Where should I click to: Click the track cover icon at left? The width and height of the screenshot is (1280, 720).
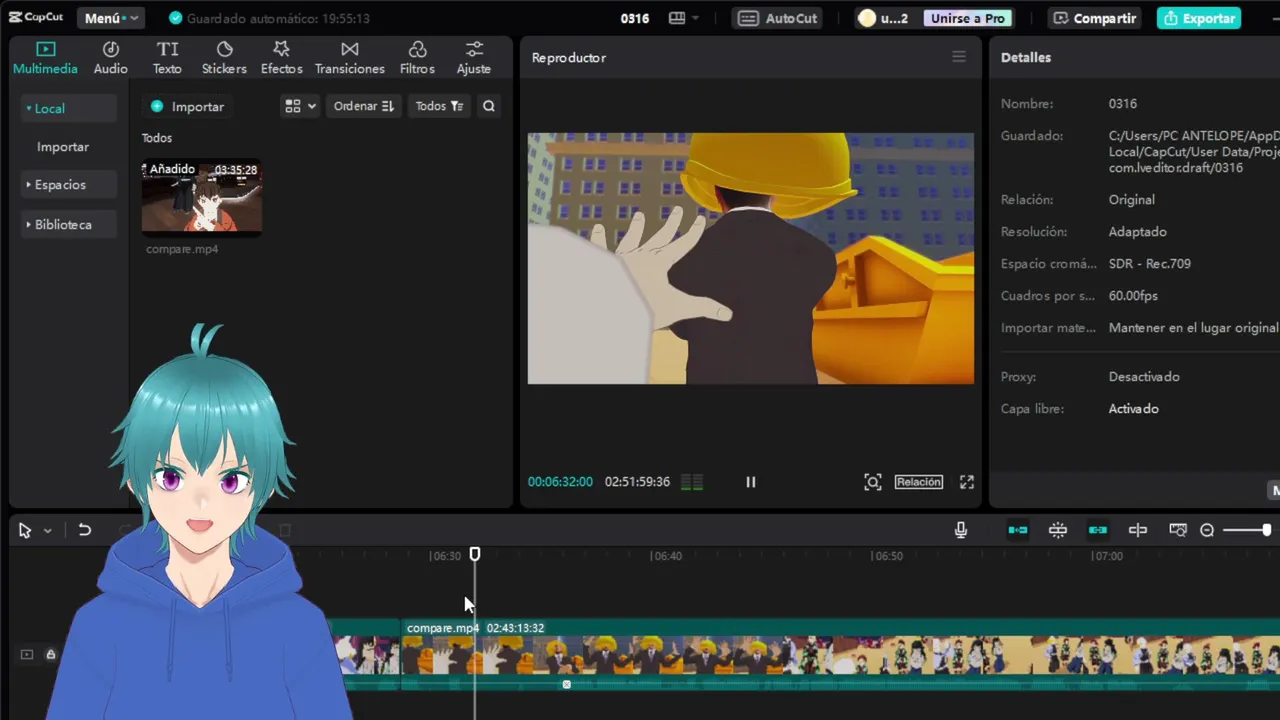tap(27, 655)
